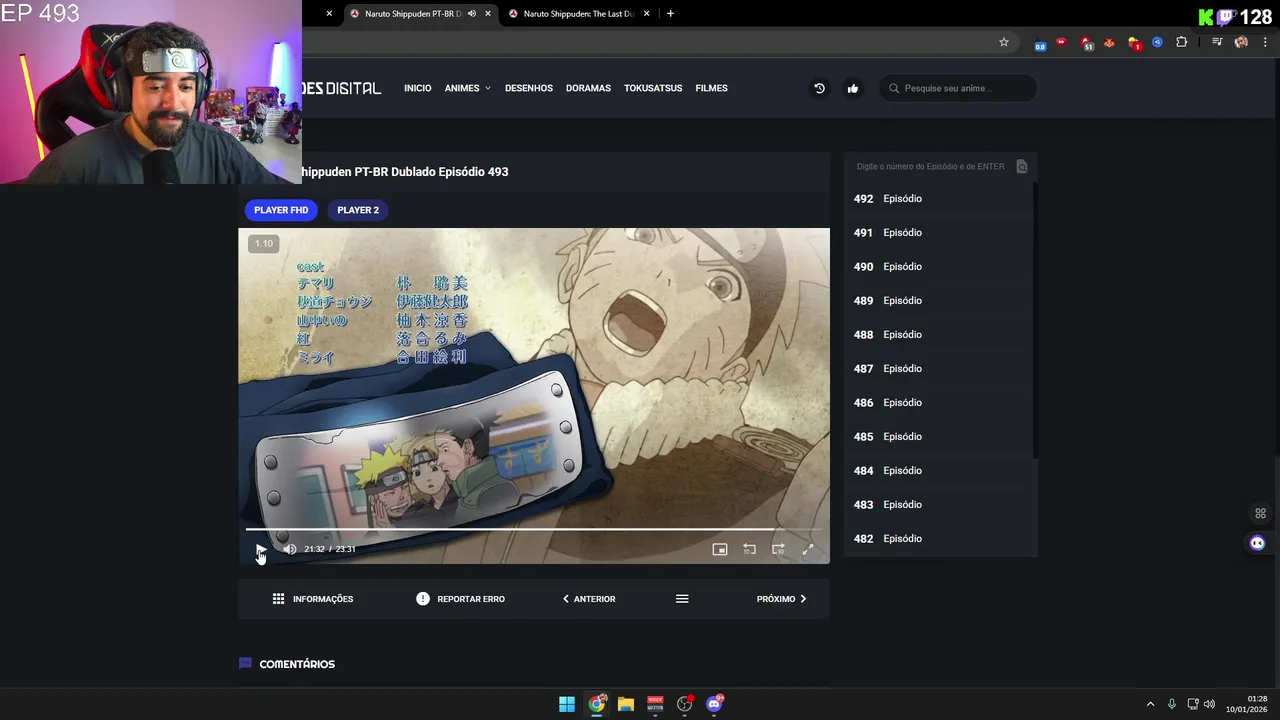The image size is (1280, 720).
Task: Switch to Naruto Shippuden: The Last tab
Action: (579, 14)
